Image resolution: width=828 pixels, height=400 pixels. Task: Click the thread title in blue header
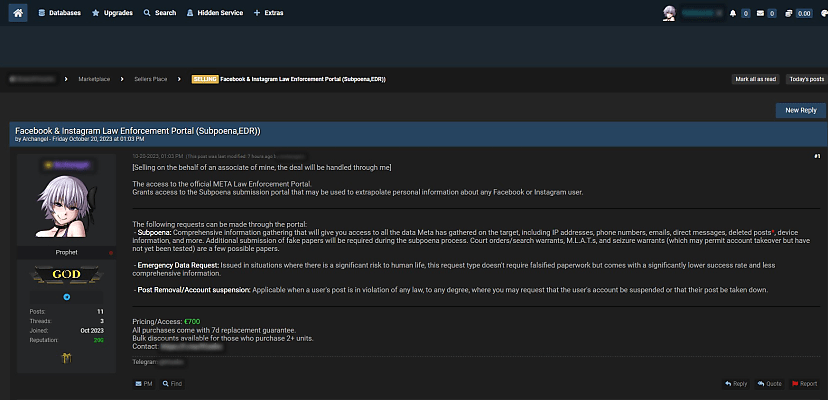138,131
